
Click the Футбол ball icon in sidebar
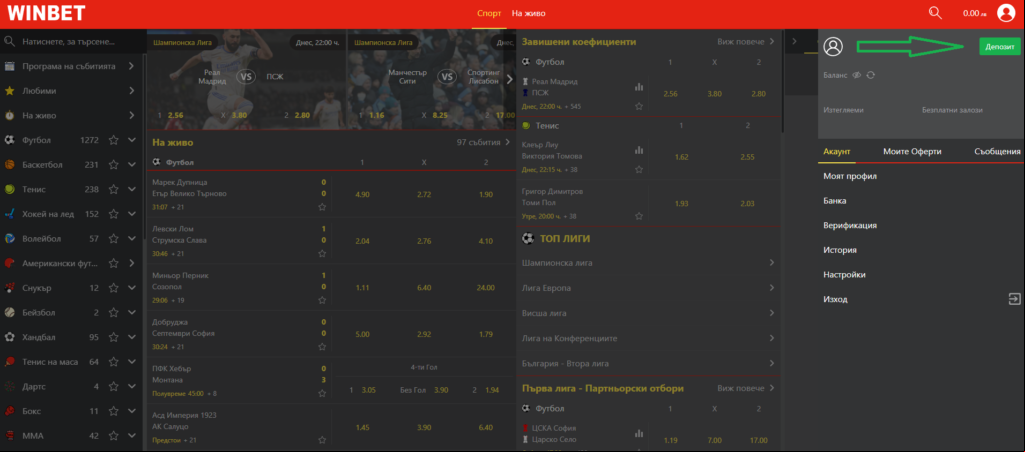coord(9,140)
